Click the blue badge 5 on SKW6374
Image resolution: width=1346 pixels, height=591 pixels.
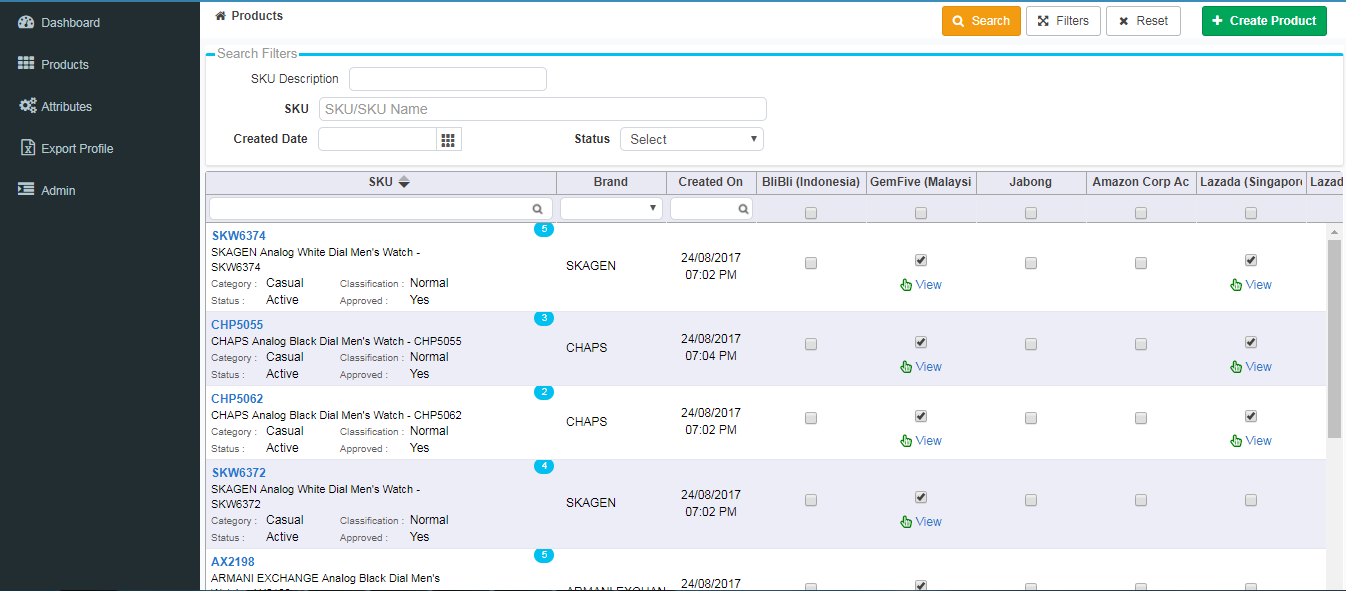pos(544,230)
